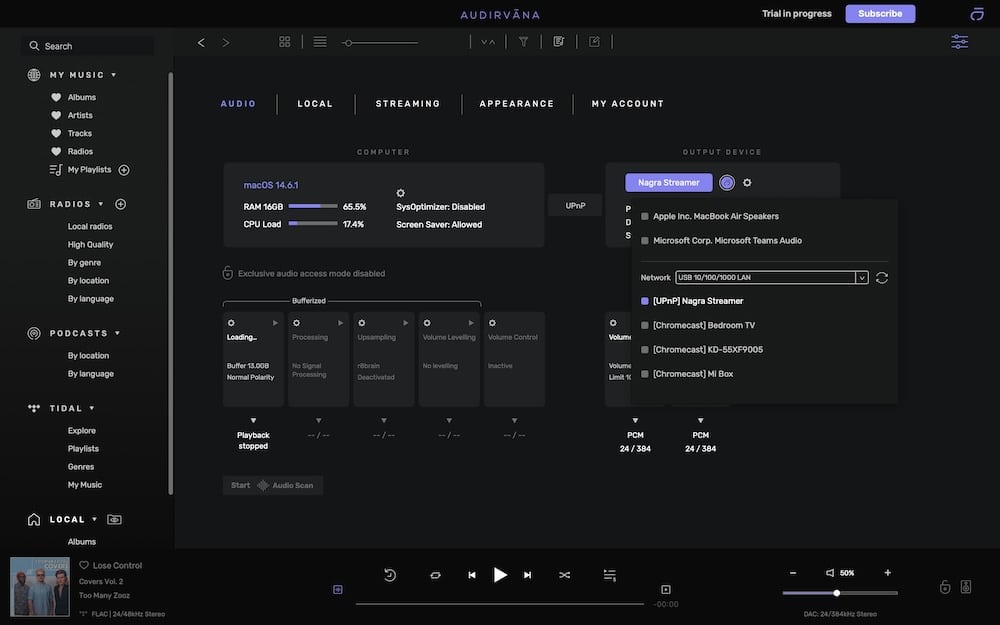This screenshot has width=1000, height=625.
Task: Favorite the Lose Control track heart
Action: [84, 565]
